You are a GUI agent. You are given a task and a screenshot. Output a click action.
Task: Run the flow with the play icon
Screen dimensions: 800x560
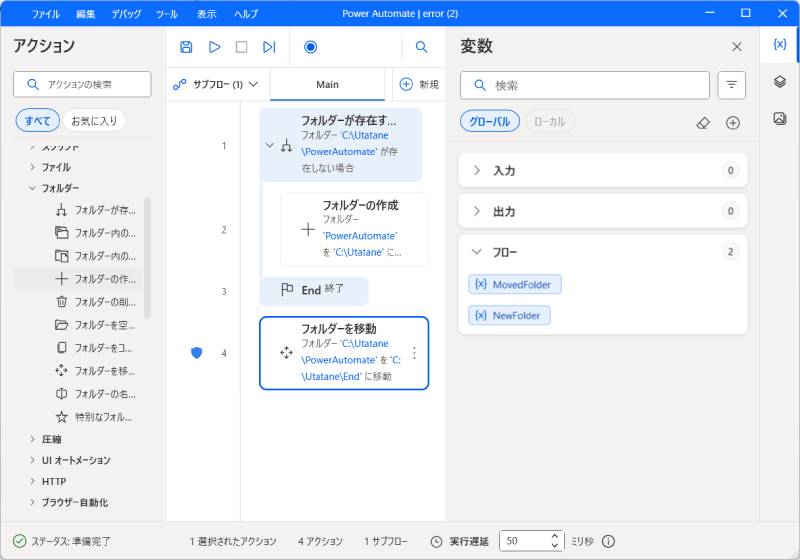[214, 47]
